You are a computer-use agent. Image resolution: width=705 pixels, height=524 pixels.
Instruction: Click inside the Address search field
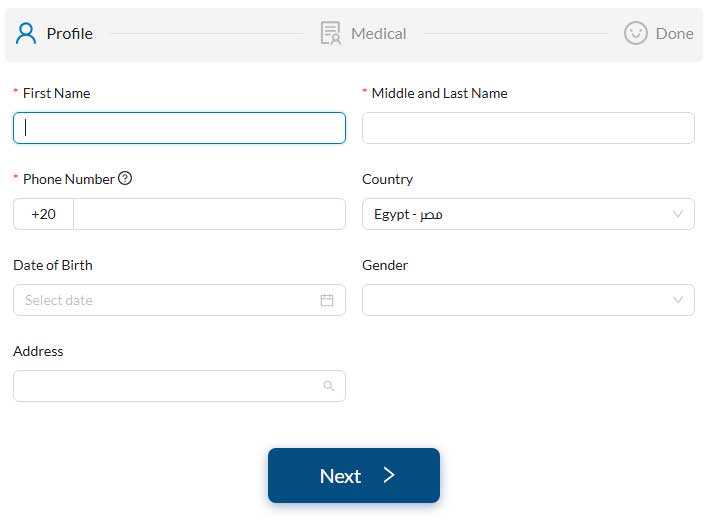[x=165, y=386]
